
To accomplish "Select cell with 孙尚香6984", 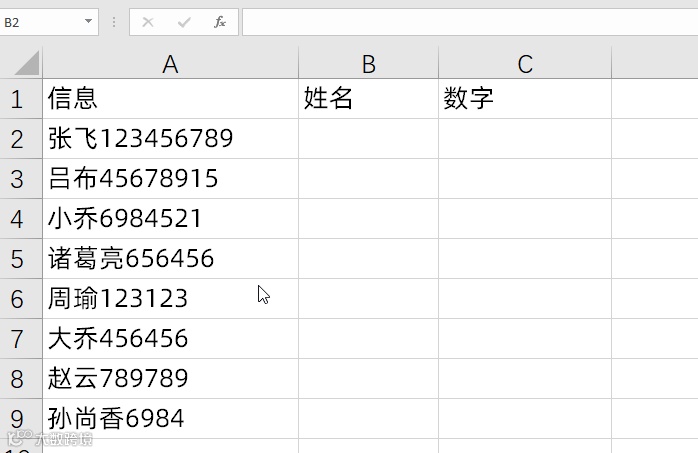I will [x=170, y=419].
